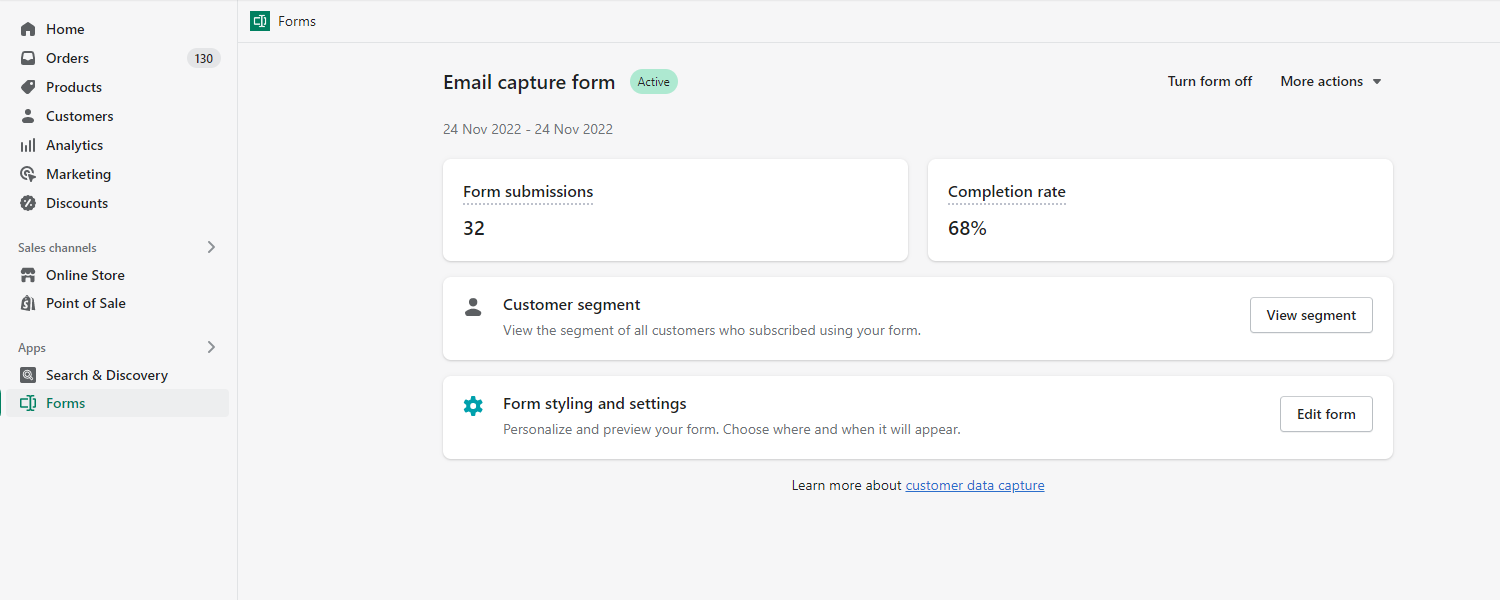Viewport: 1500px width, 600px height.
Task: Click the View segment button
Action: pyautogui.click(x=1311, y=314)
